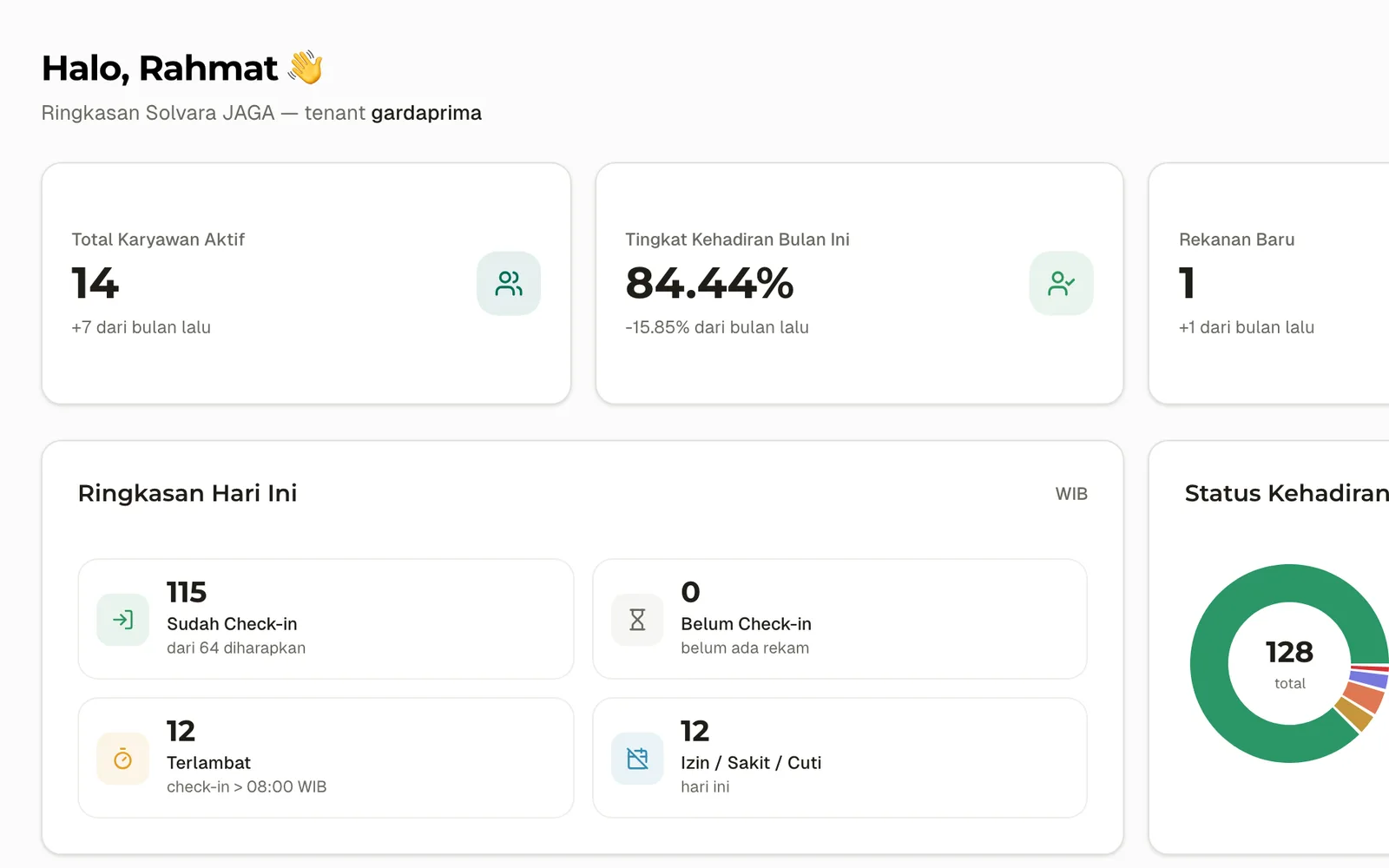Click the calendar-off icon beside Izin / Sakit / Cuti

[x=637, y=759]
